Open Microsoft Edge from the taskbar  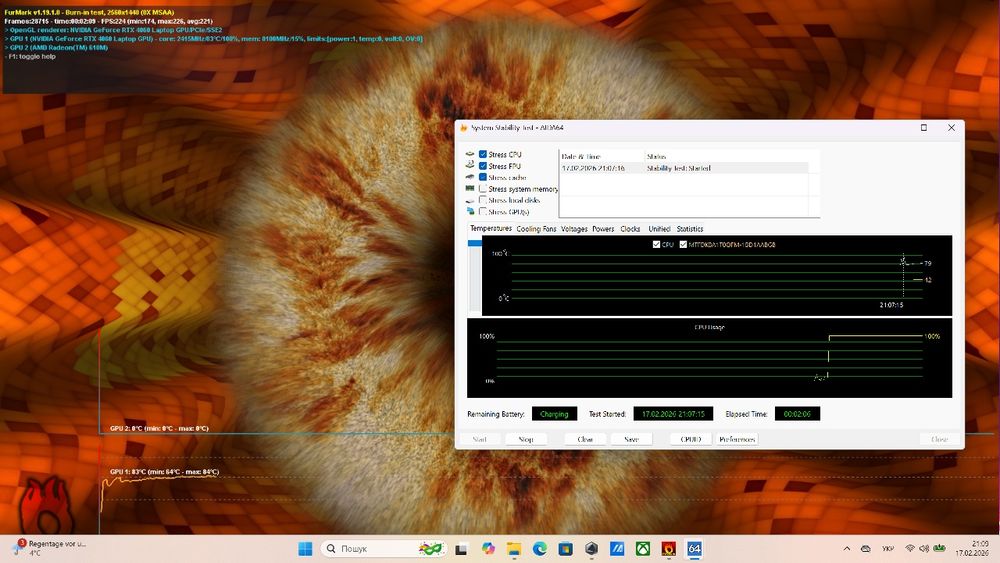click(x=540, y=549)
